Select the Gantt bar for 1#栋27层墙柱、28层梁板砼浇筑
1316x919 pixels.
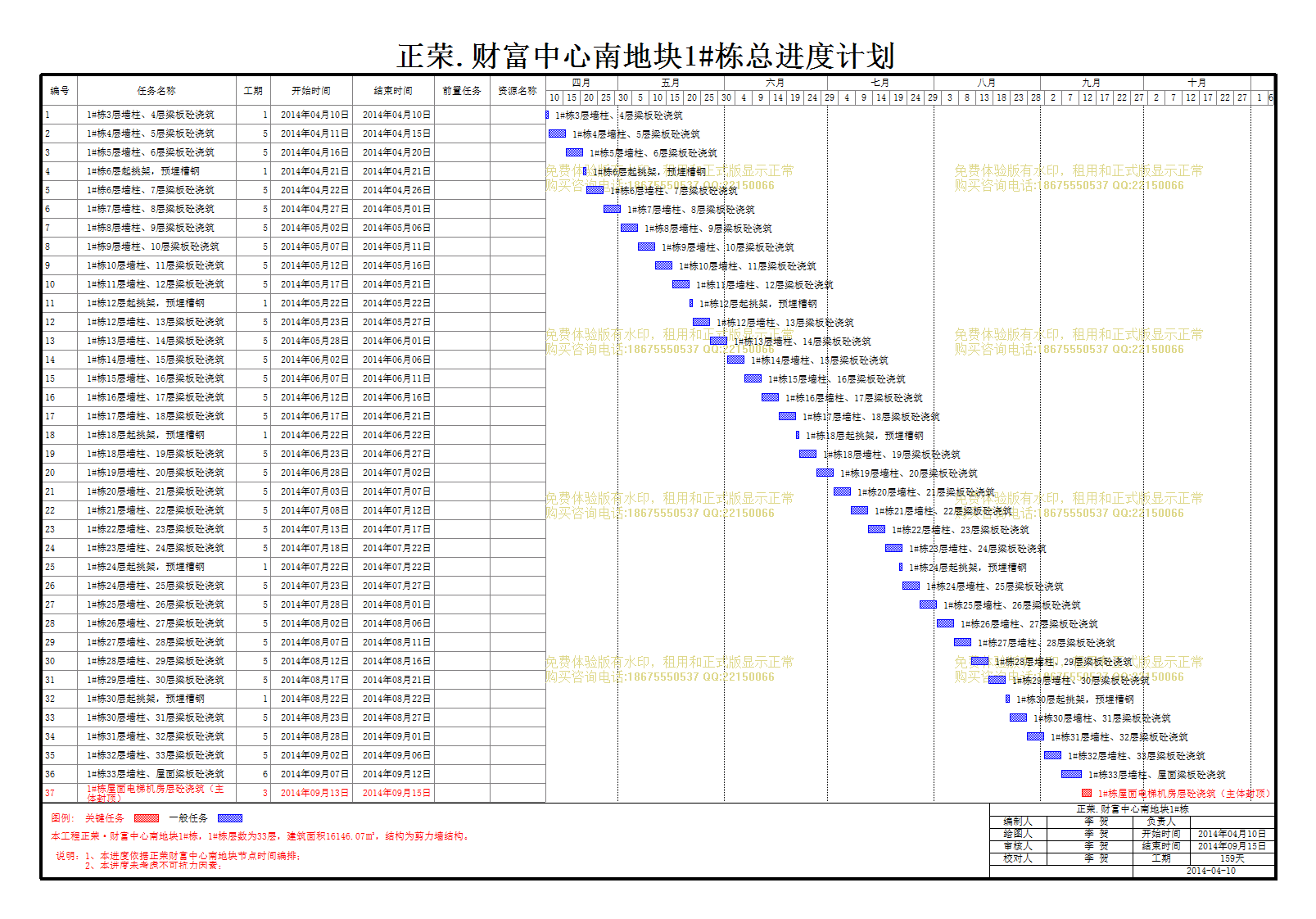click(962, 642)
